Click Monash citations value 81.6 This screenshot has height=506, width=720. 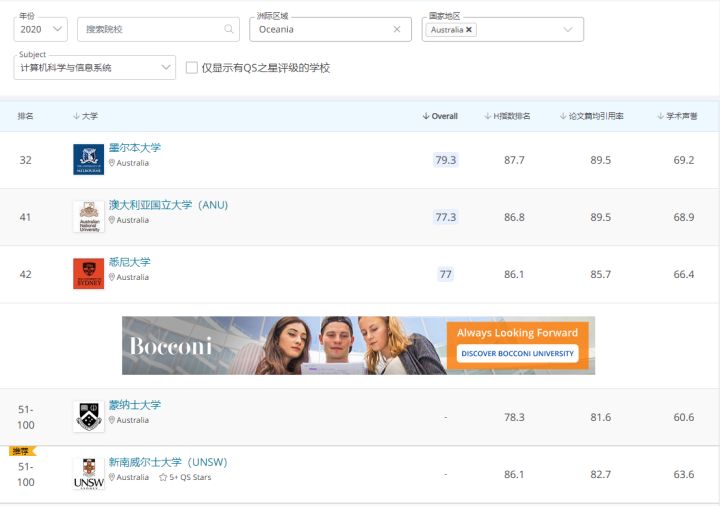(600, 417)
